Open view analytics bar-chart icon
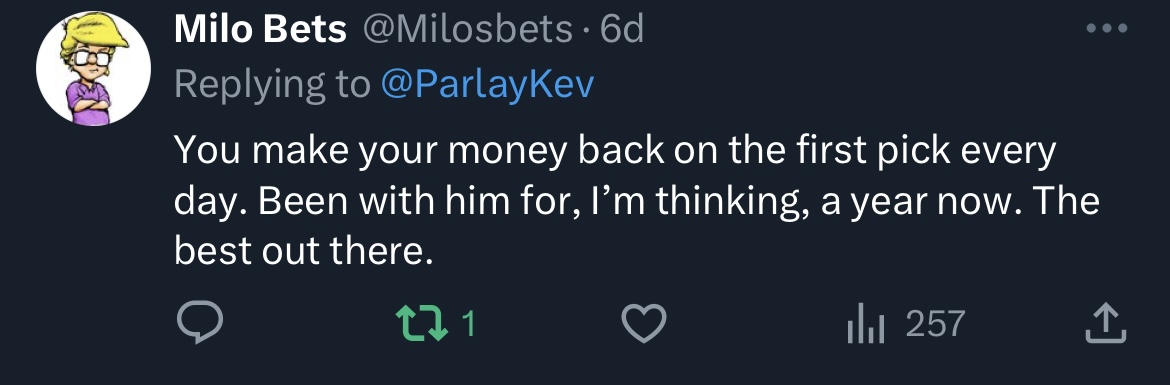 (866, 325)
